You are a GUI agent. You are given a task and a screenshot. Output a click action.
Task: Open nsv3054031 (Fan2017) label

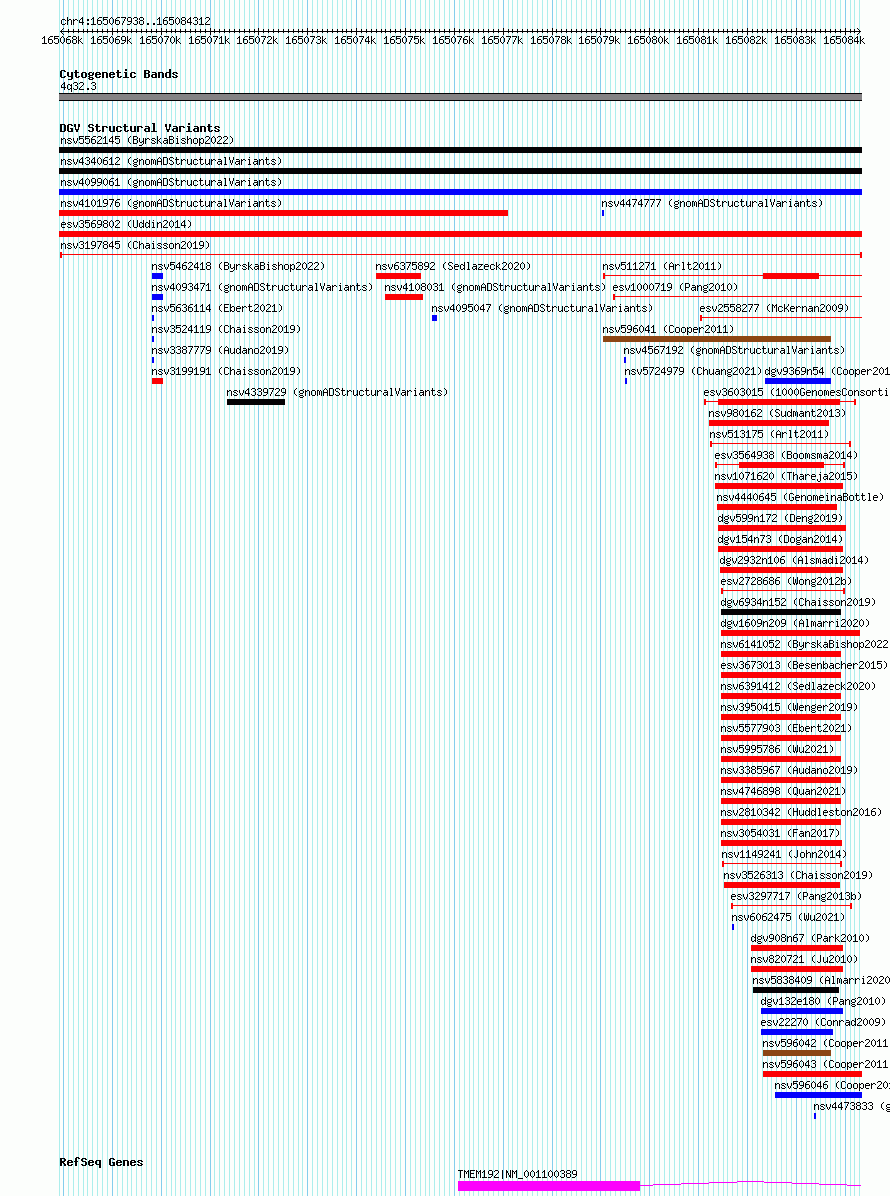point(780,833)
